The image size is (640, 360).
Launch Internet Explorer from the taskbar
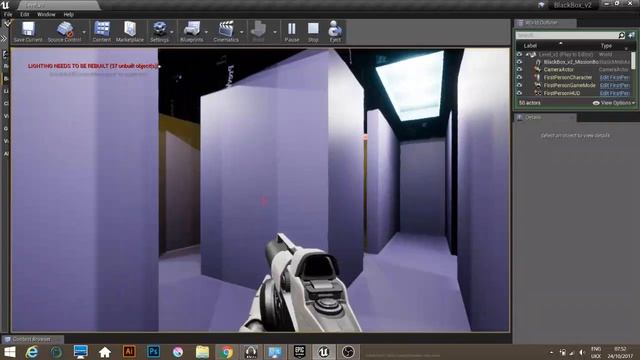point(32,352)
